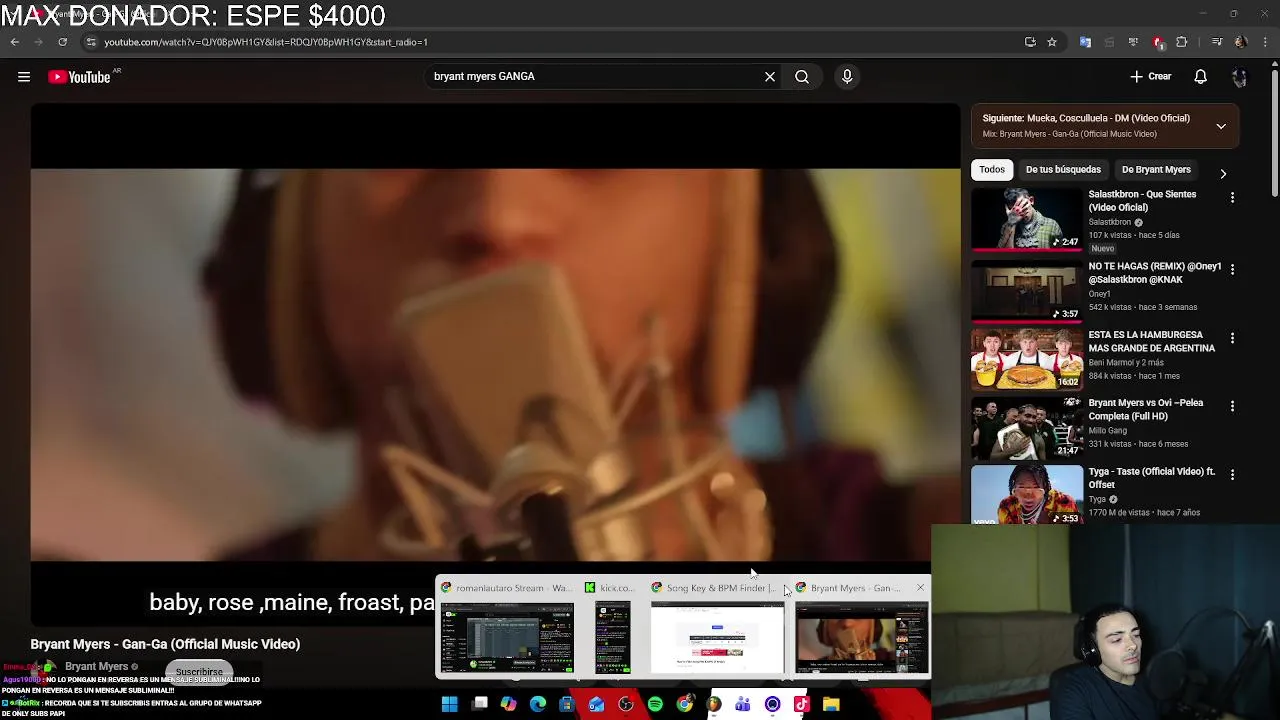The height and width of the screenshot is (720, 1280).
Task: Switch to romanlautaro Stream window preview
Action: coord(507,628)
